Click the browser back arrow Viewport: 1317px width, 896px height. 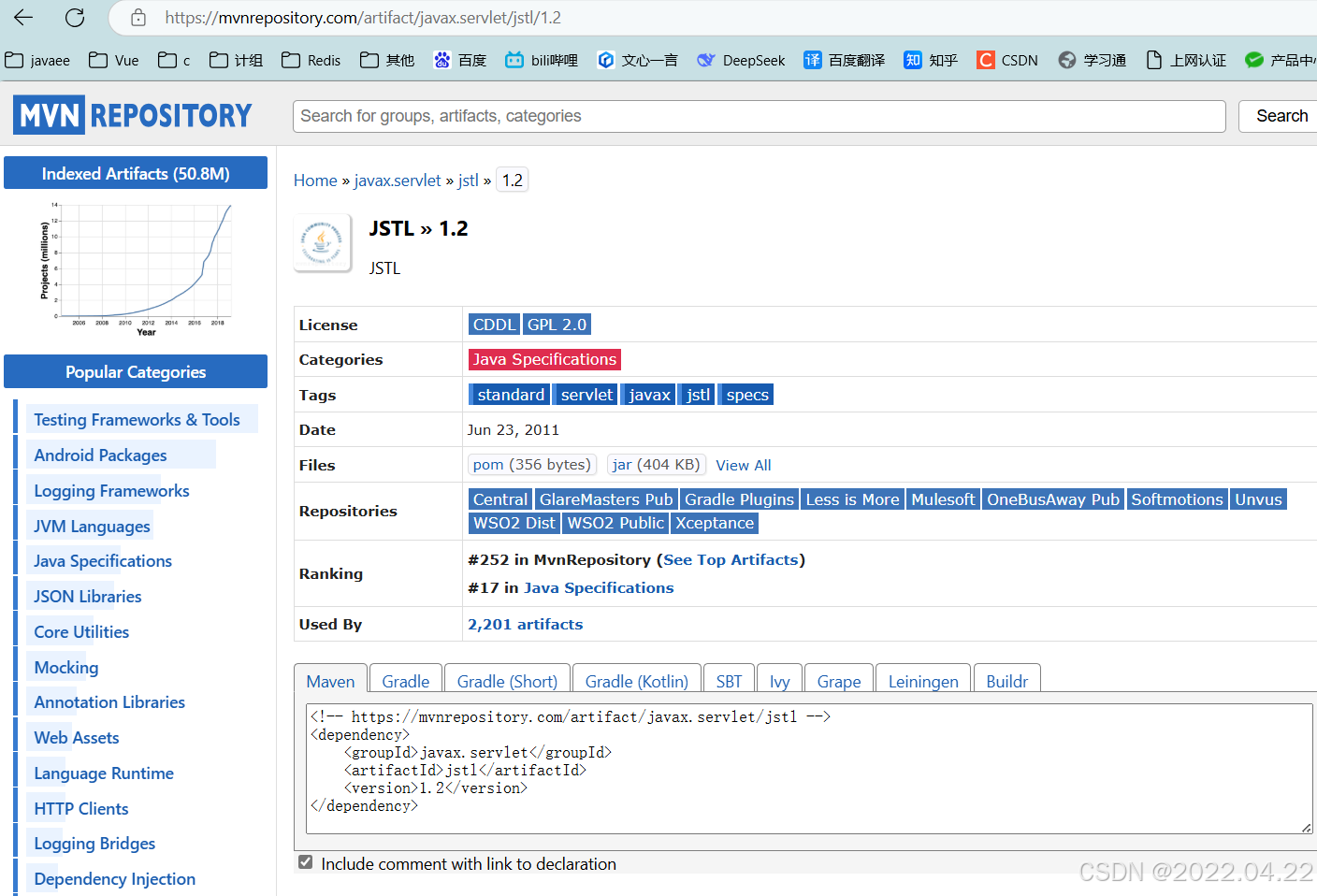[22, 18]
